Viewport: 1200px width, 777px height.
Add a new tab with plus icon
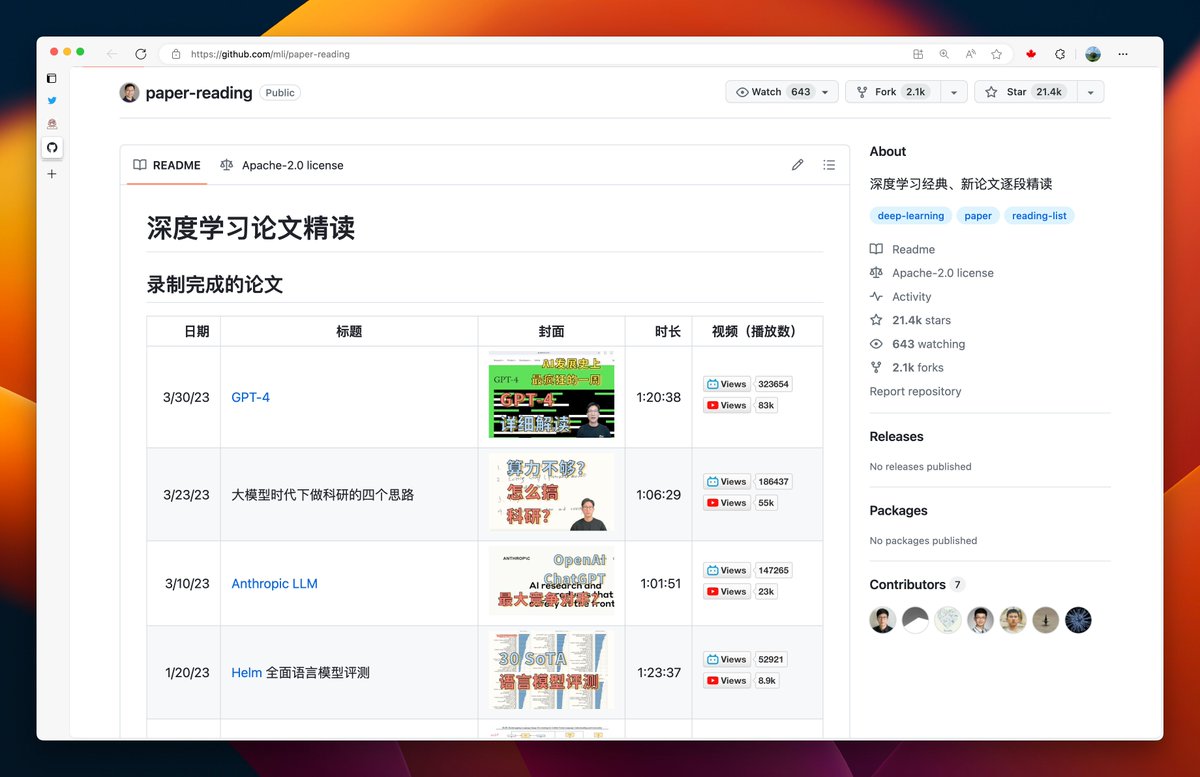52,174
